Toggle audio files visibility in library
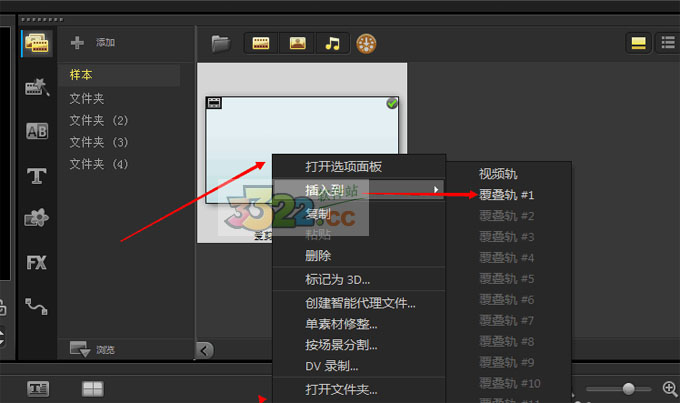This screenshot has width=680, height=403. click(332, 43)
